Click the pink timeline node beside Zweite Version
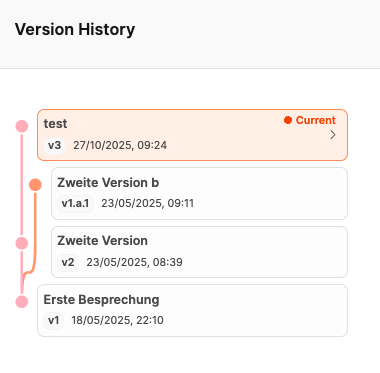This screenshot has height=373, width=380. pos(22,243)
